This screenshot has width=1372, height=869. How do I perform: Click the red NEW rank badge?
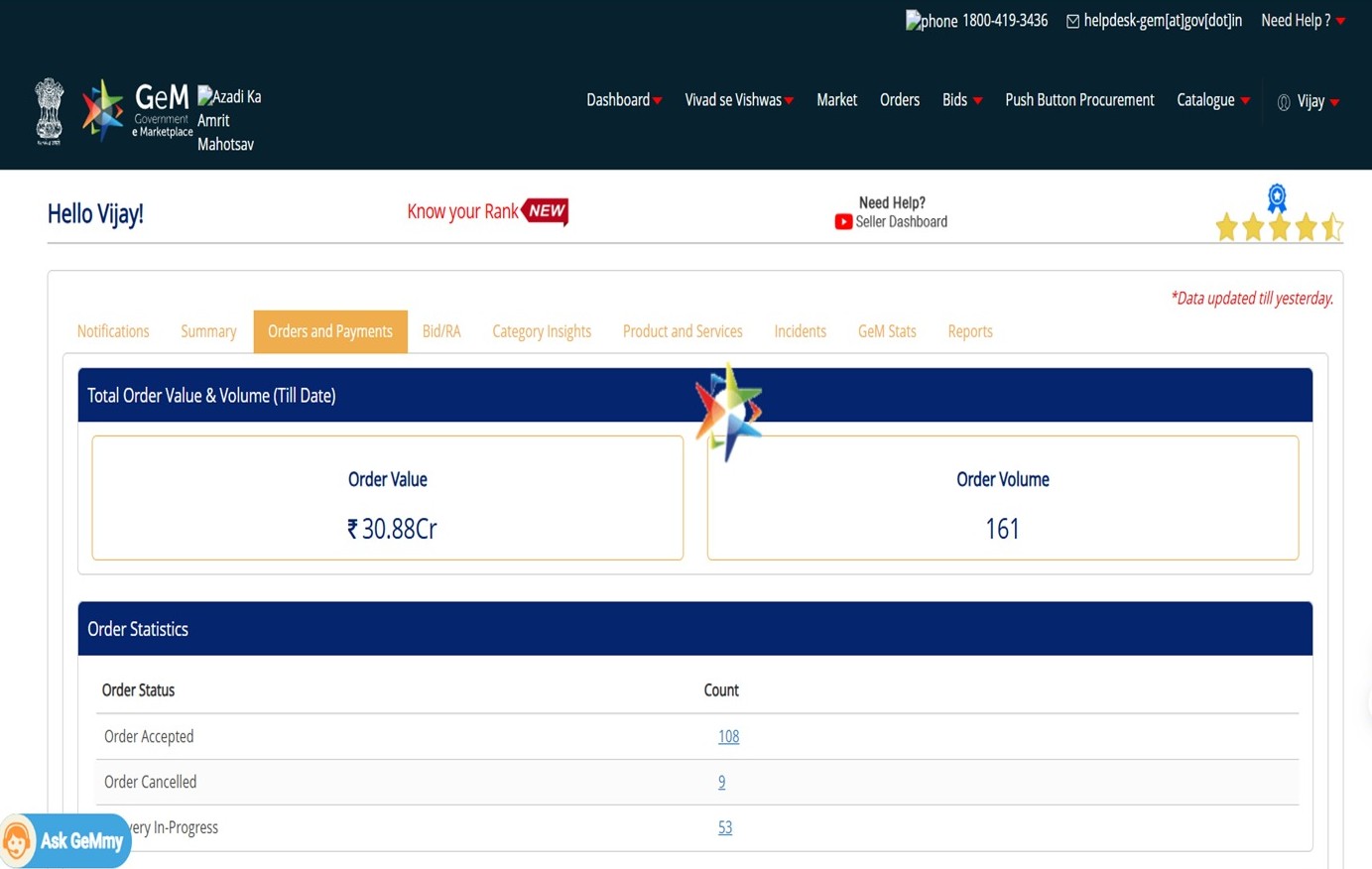[x=545, y=211]
